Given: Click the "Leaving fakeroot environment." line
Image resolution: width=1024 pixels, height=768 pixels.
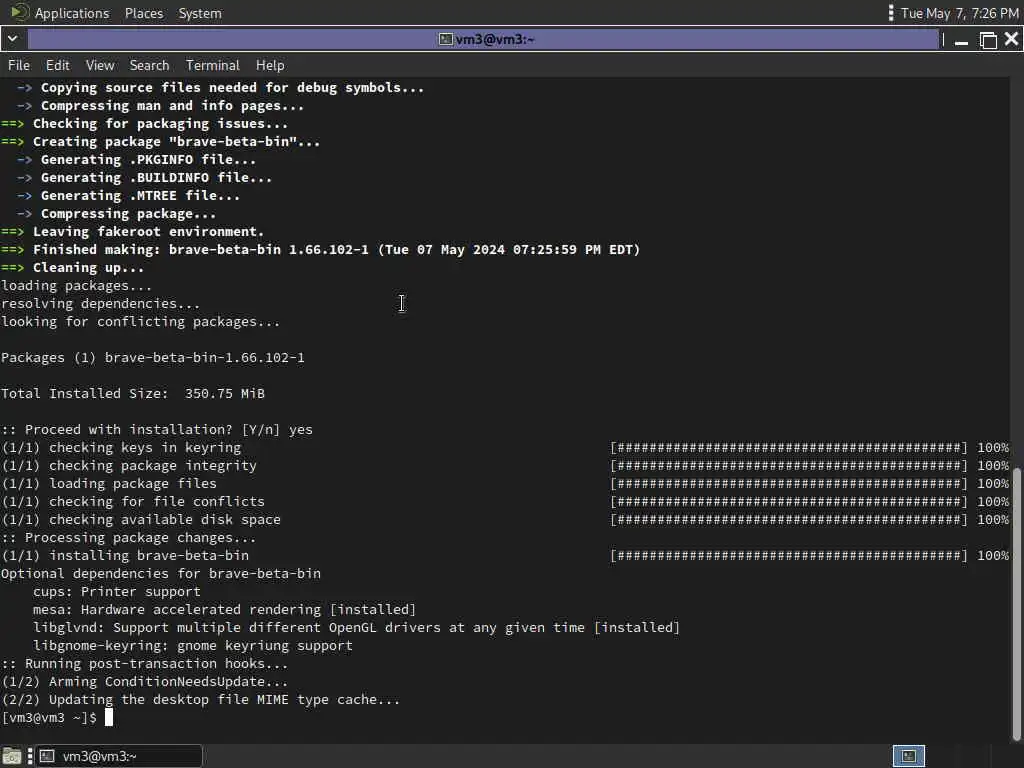Looking at the screenshot, I should [x=133, y=232].
